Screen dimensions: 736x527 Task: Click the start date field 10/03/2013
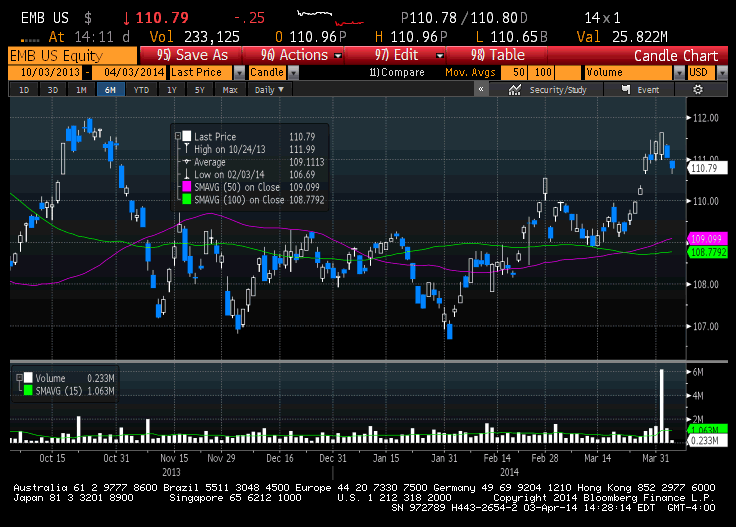[45, 72]
